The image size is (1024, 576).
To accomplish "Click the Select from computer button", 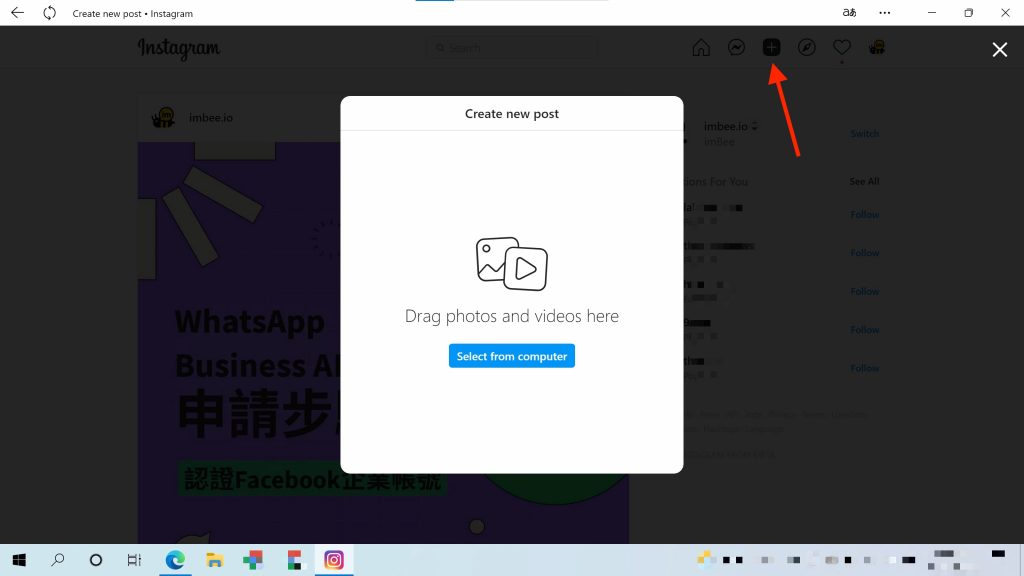I will click(511, 356).
